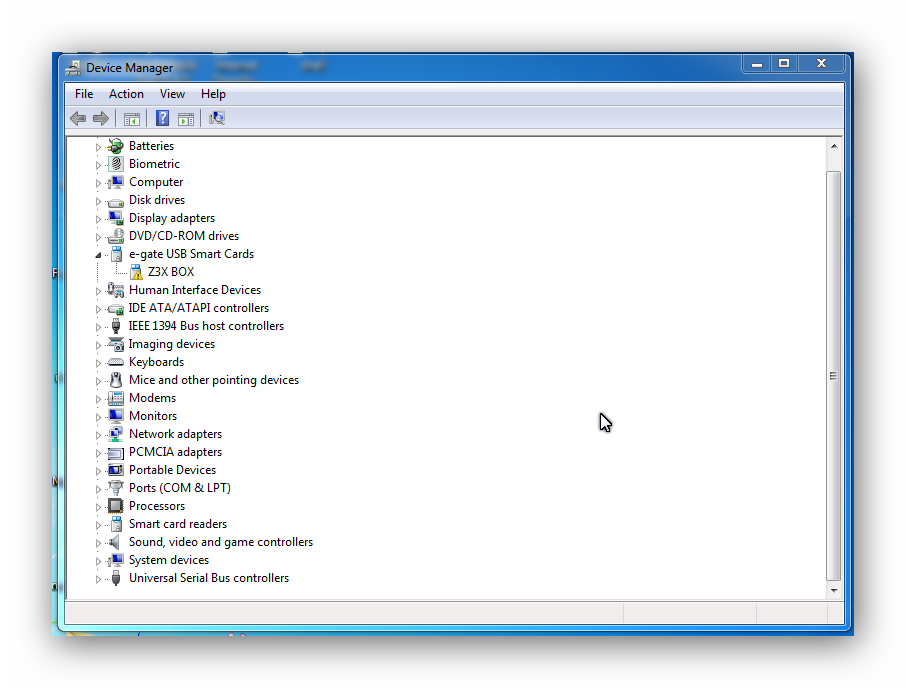This screenshot has width=906, height=688.
Task: Expand the Display adapters node
Action: [x=98, y=219]
